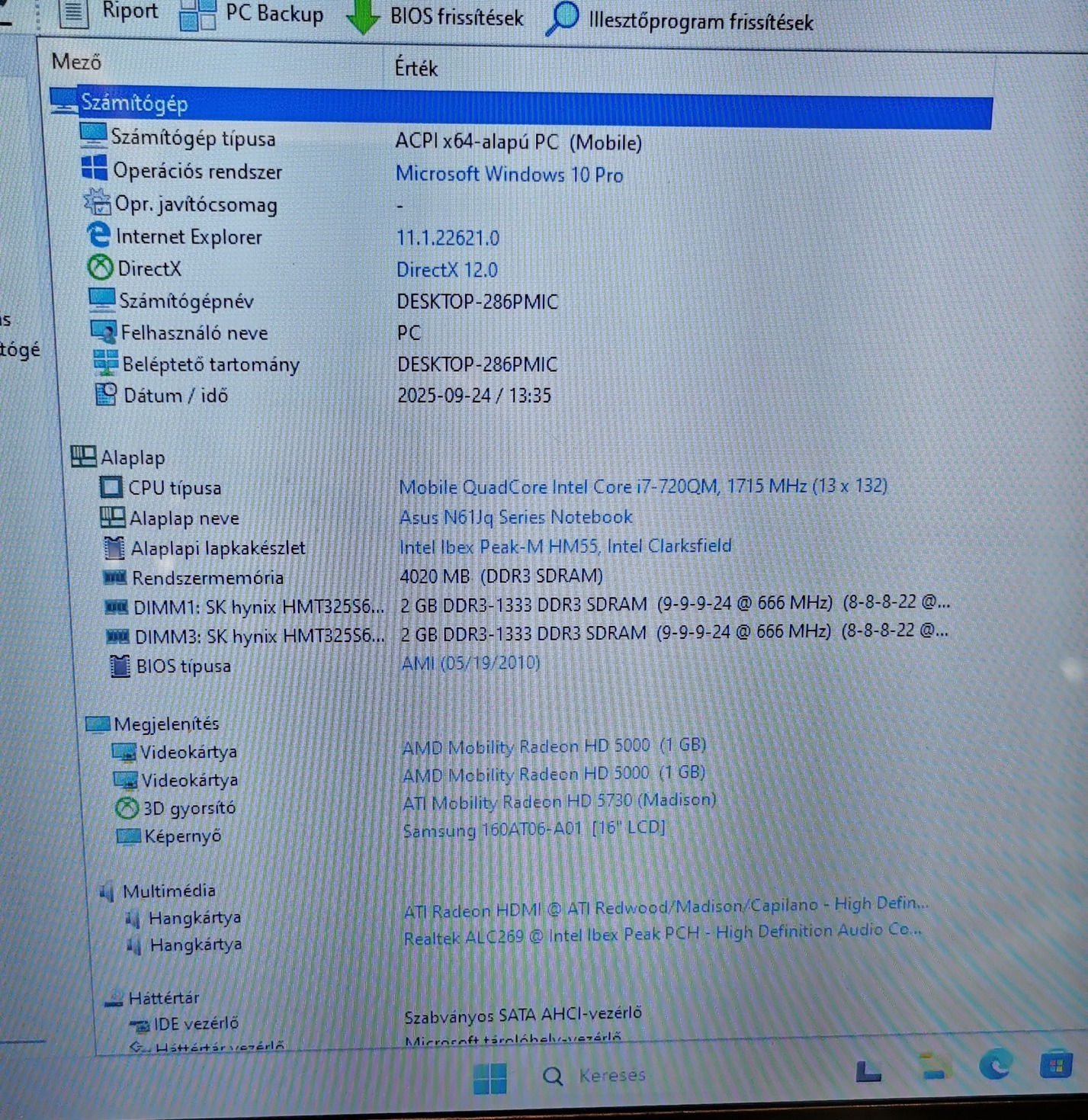
Task: Click the Opr. javítócsomag gear icon
Action: tap(97, 202)
